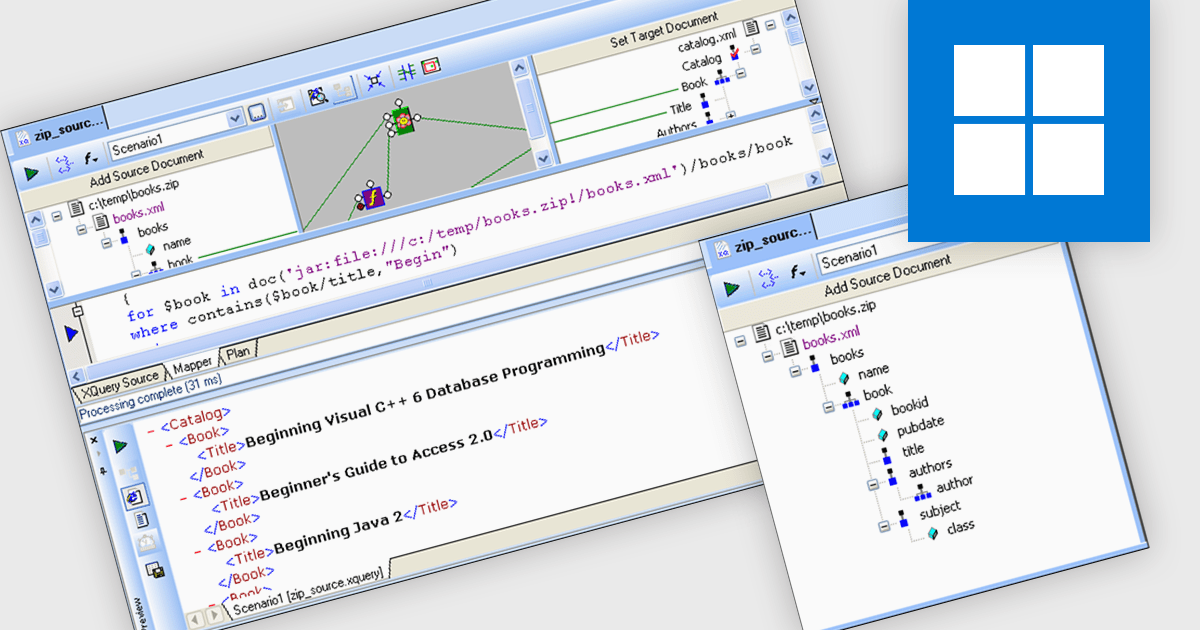Click the mapper zoom magnifier icon
1200x630 pixels.
click(317, 94)
